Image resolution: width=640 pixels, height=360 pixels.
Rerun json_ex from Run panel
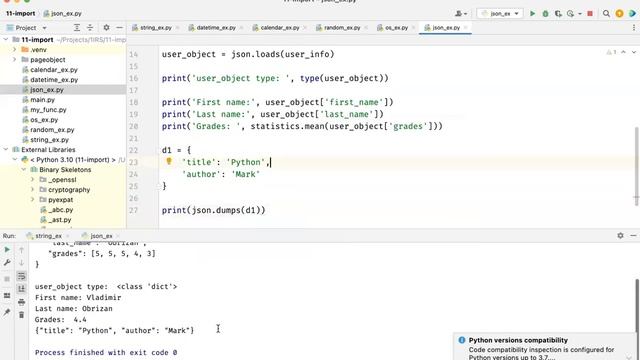(x=7, y=249)
